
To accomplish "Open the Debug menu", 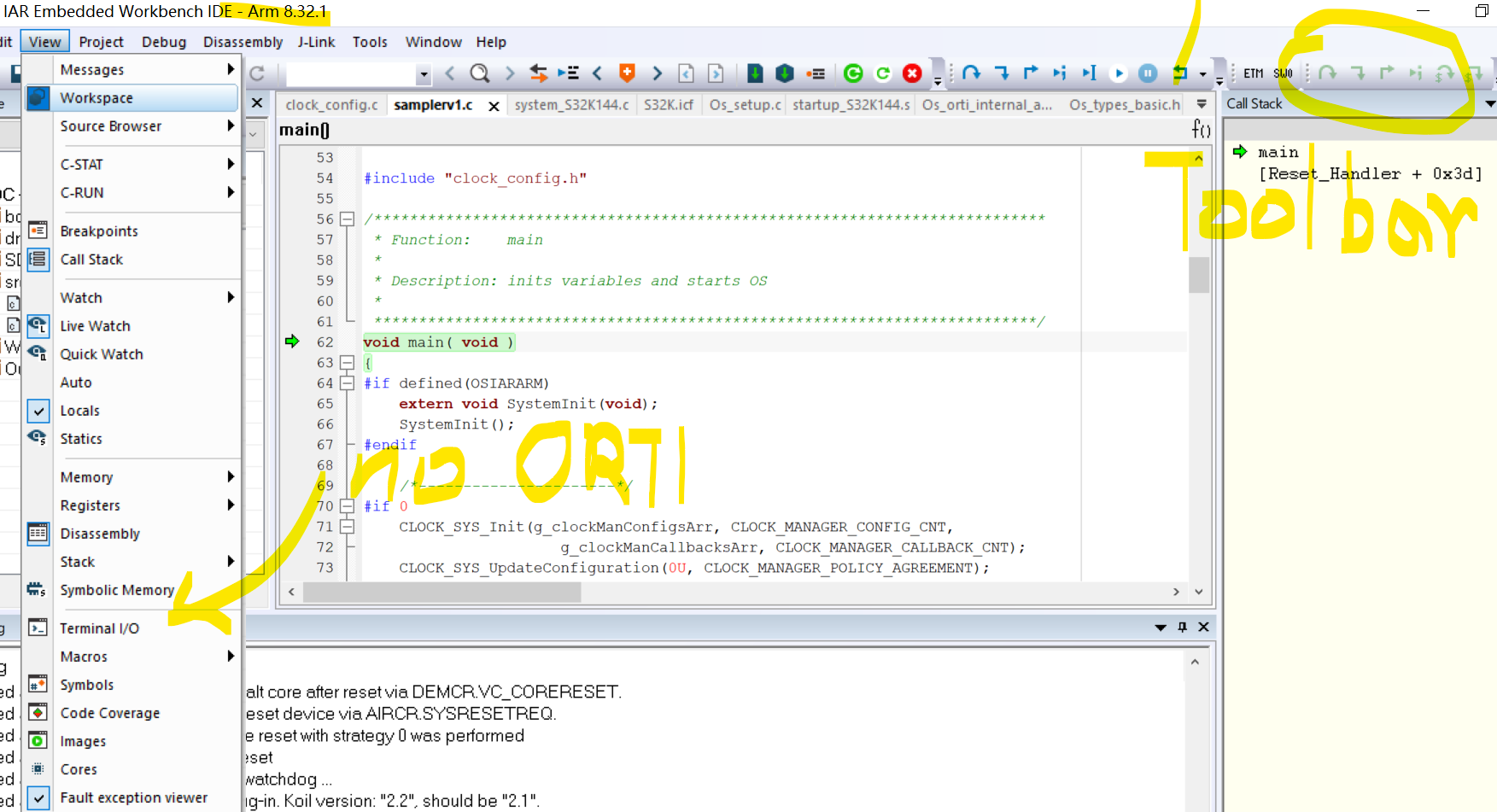I will point(164,42).
